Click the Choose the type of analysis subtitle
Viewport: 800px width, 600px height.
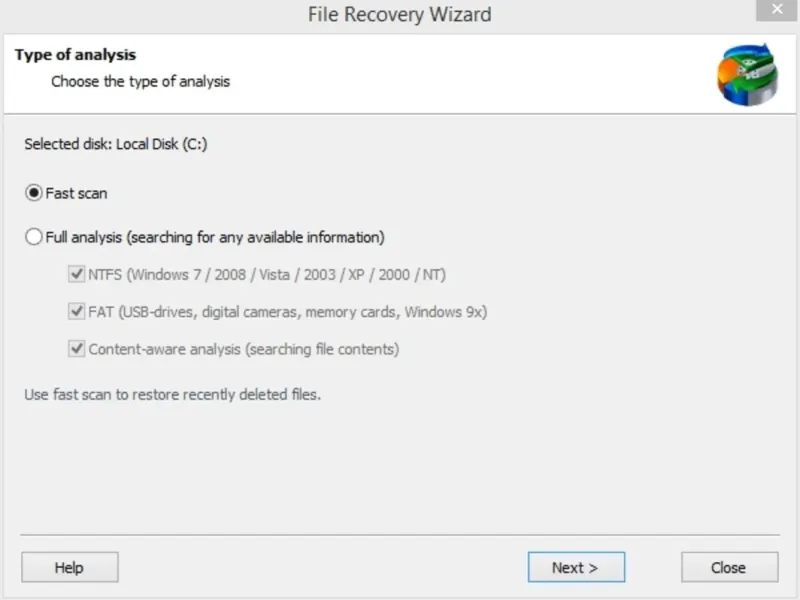pyautogui.click(x=140, y=82)
